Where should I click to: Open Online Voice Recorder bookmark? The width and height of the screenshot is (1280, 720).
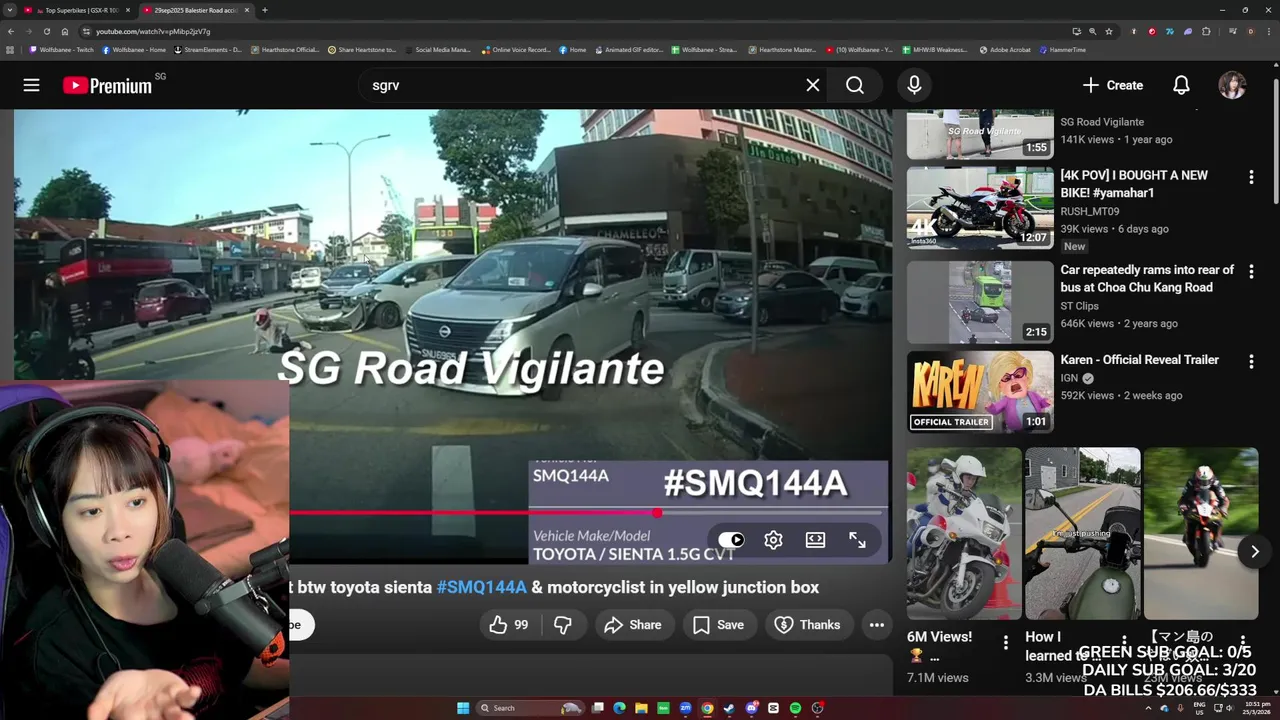(517, 49)
